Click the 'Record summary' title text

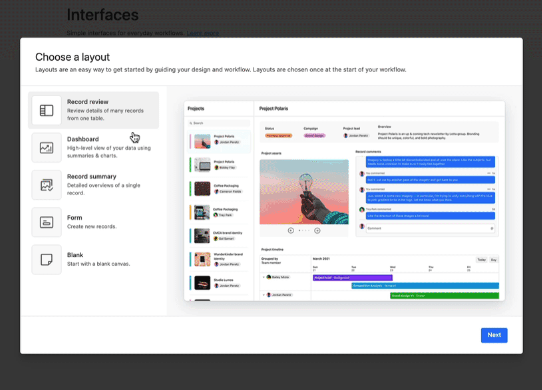(92, 176)
